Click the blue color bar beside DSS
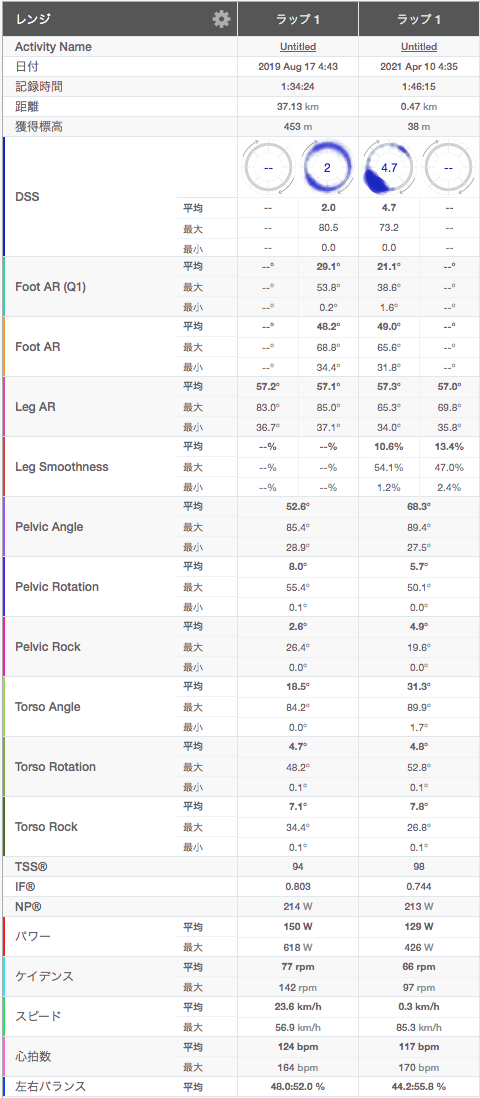 point(4,197)
